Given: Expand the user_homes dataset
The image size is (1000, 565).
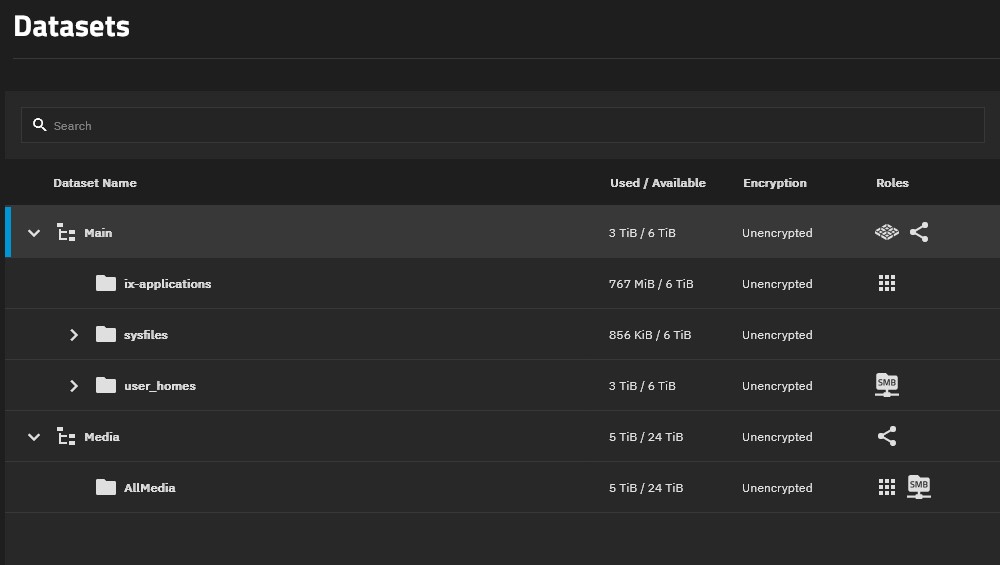Looking at the screenshot, I should pos(74,386).
